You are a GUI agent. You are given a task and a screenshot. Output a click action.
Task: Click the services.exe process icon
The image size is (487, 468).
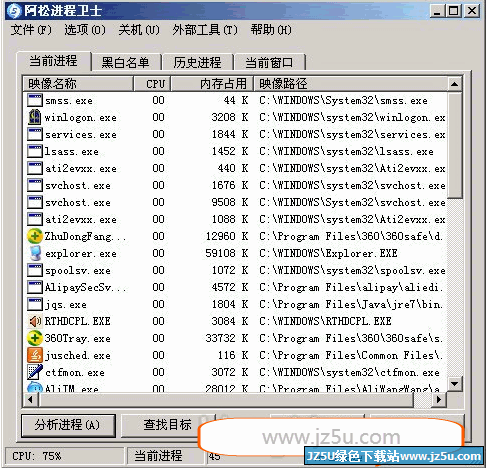click(x=35, y=134)
